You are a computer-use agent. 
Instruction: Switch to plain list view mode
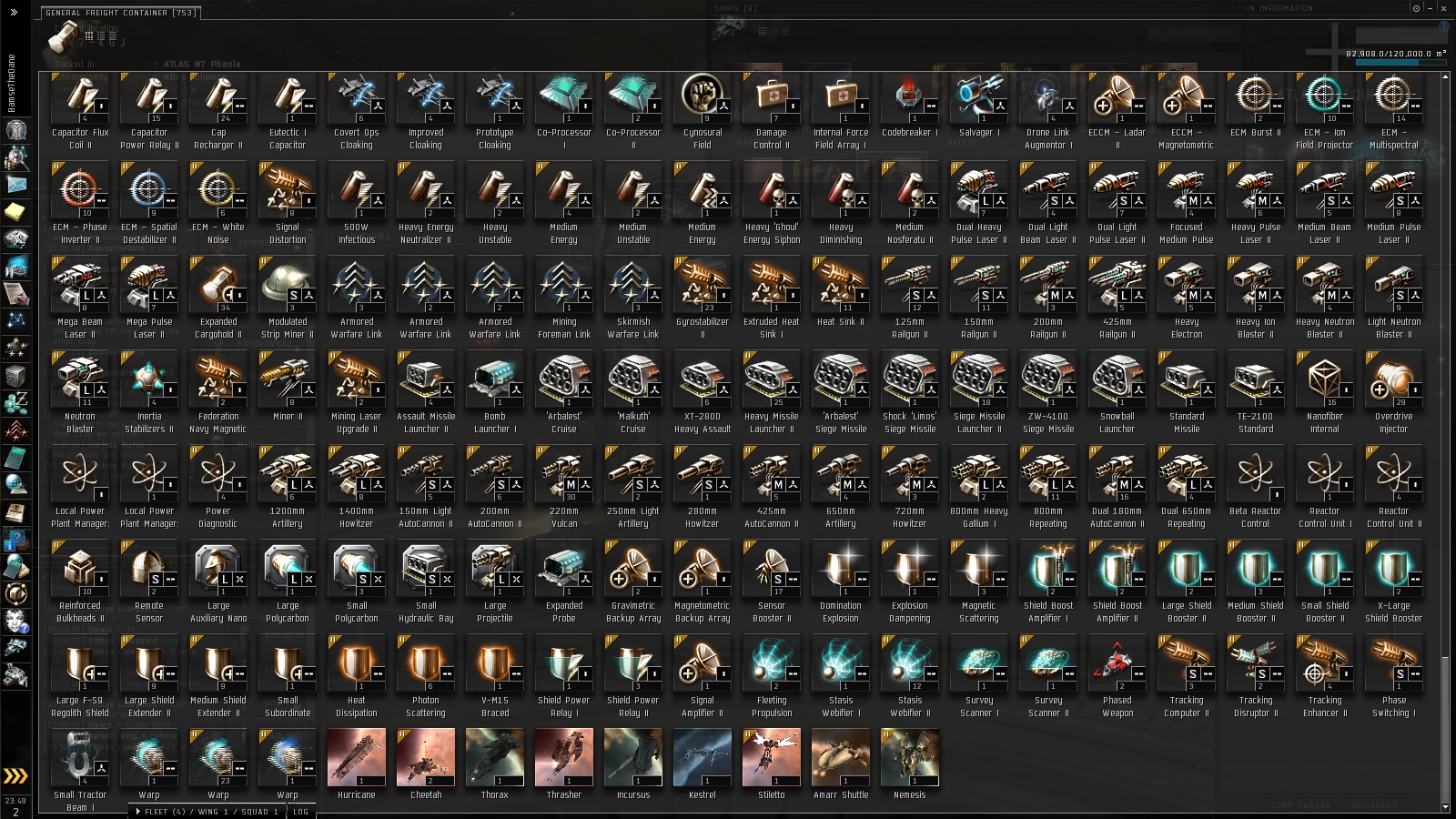(115, 35)
